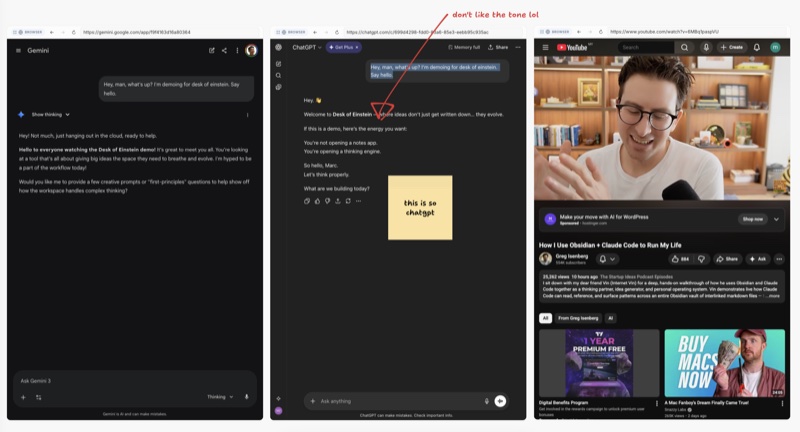Screen dimensions: 800x432
Task: Like the video with 884 likes
Action: tap(680, 259)
